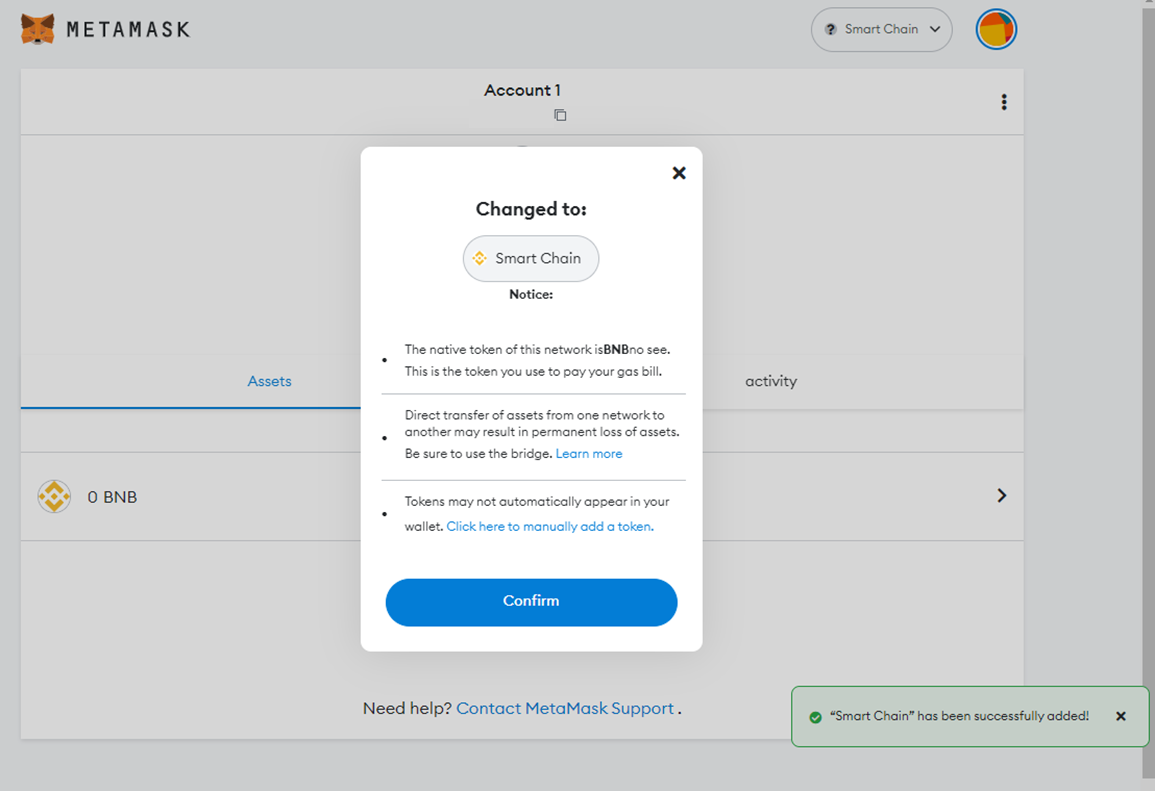Open account options three-dot menu
Viewport: 1155px width, 791px height.
pos(1004,102)
